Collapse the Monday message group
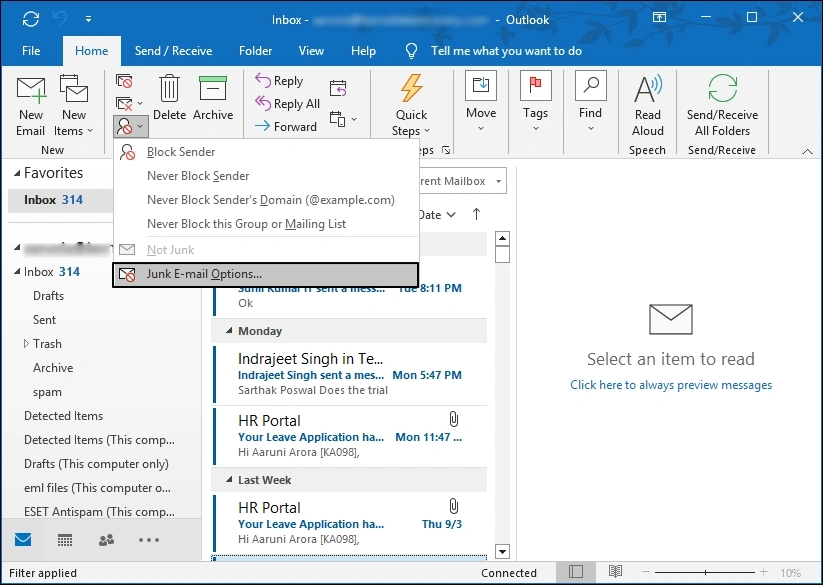 (229, 331)
